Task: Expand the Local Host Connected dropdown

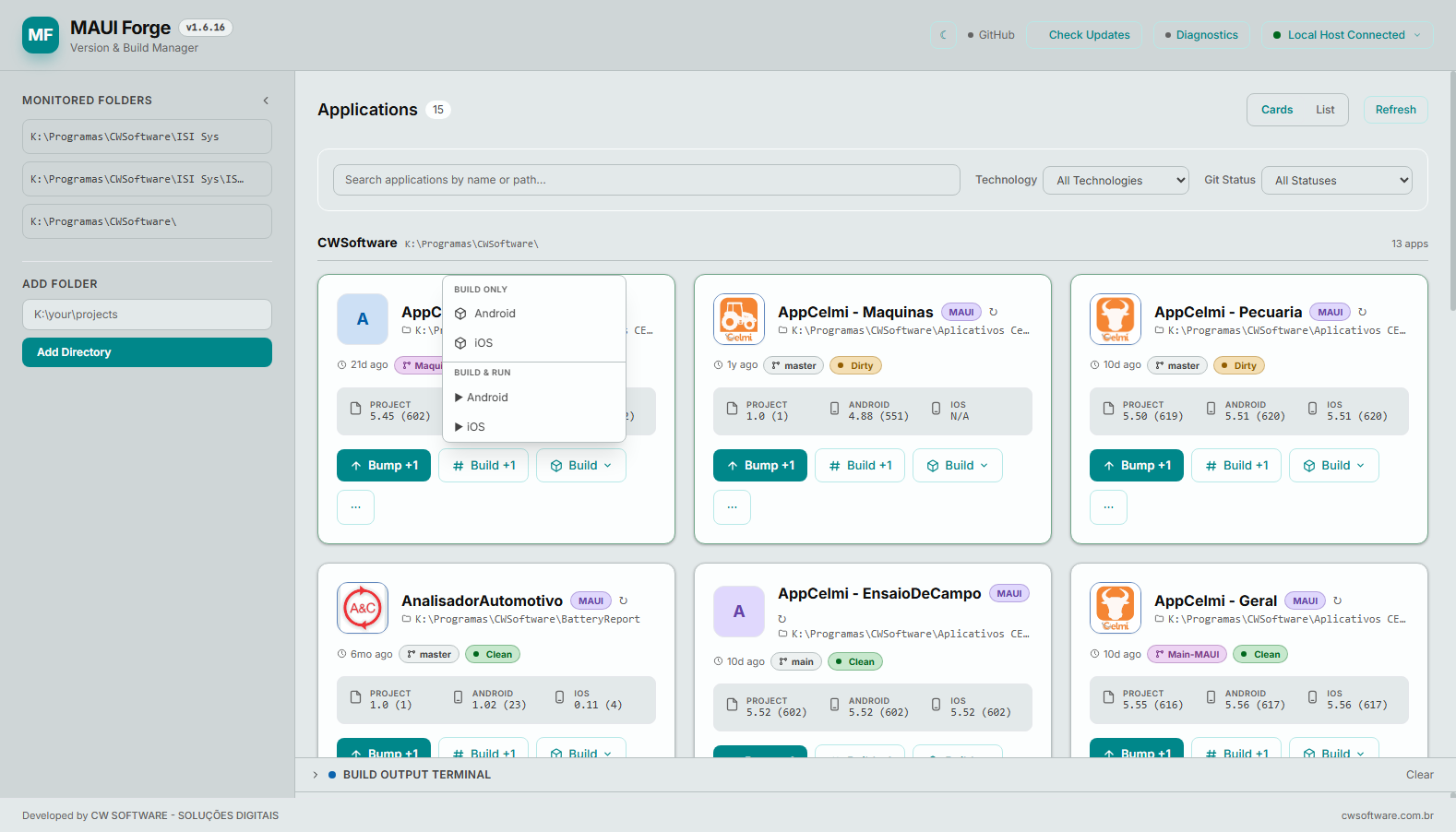Action: click(x=1347, y=35)
